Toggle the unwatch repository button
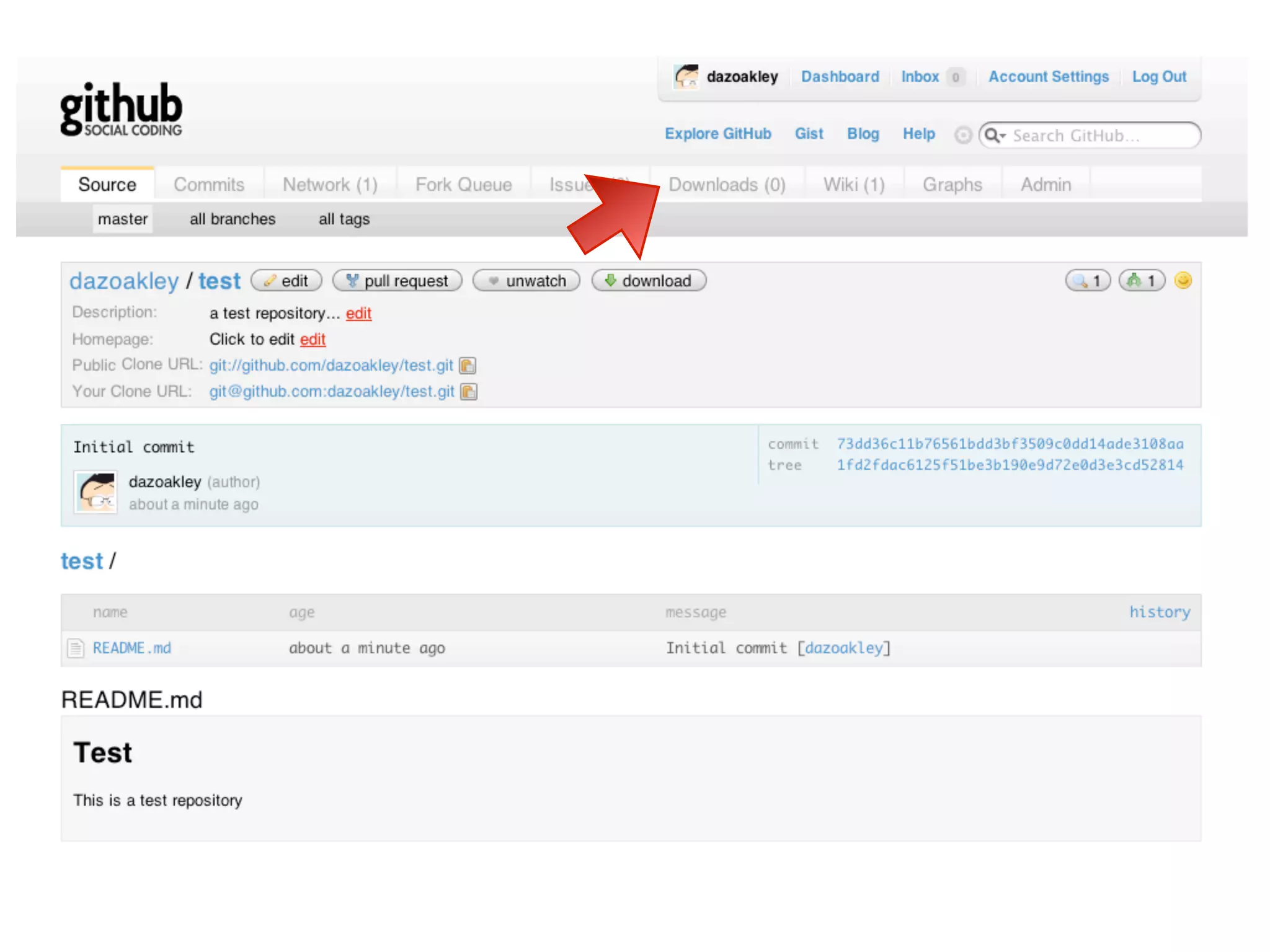The height and width of the screenshot is (952, 1270). point(526,281)
